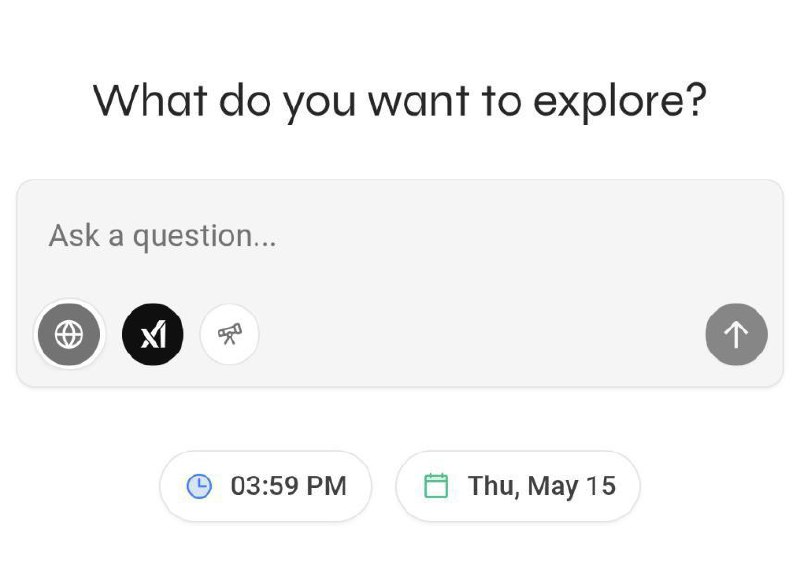
Task: Click the 'What do you want to explore?' heading
Action: [x=400, y=102]
